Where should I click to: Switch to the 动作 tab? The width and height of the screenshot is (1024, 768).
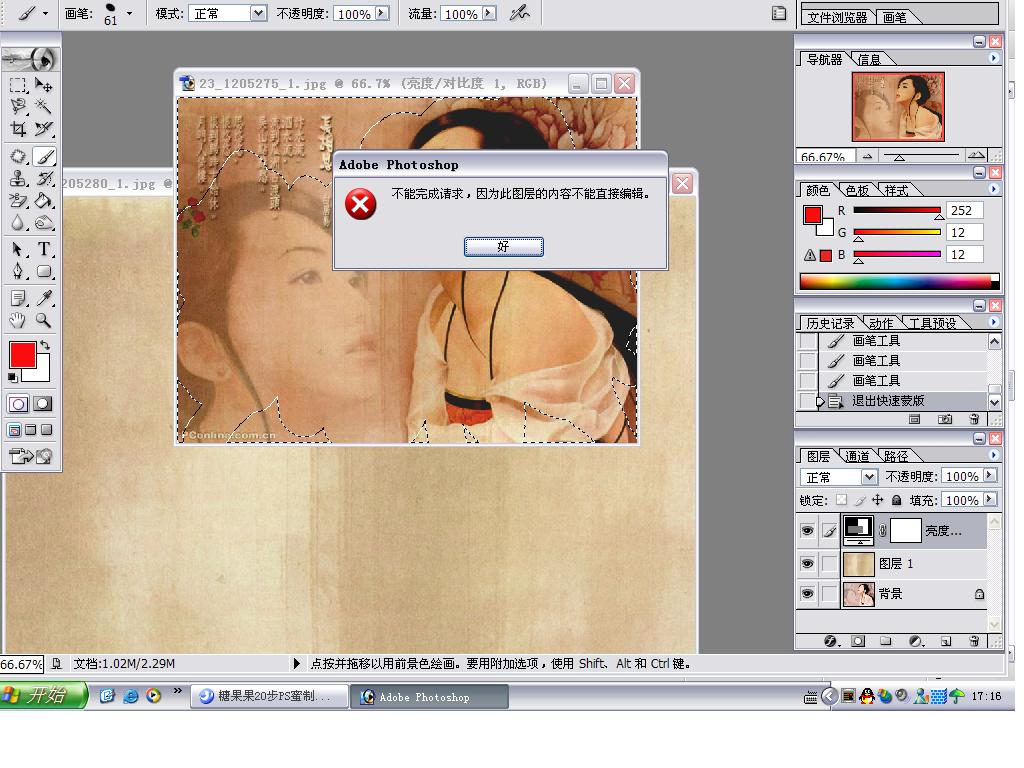tap(880, 323)
